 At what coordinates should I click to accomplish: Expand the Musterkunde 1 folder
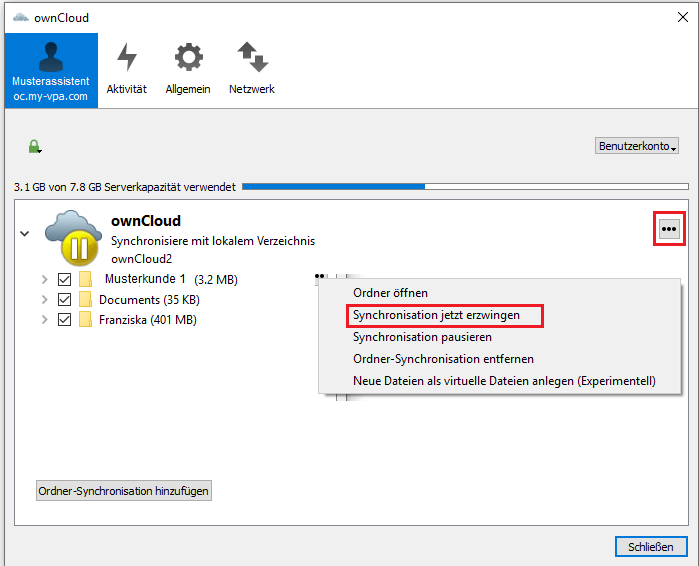pyautogui.click(x=44, y=279)
